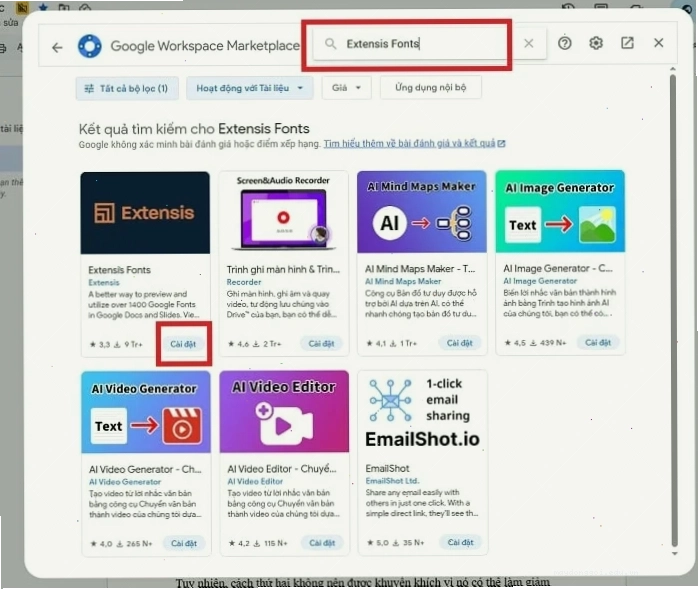Screen dimensions: 698x589
Task: Go back with the Marketplace back arrow
Action: tap(57, 47)
